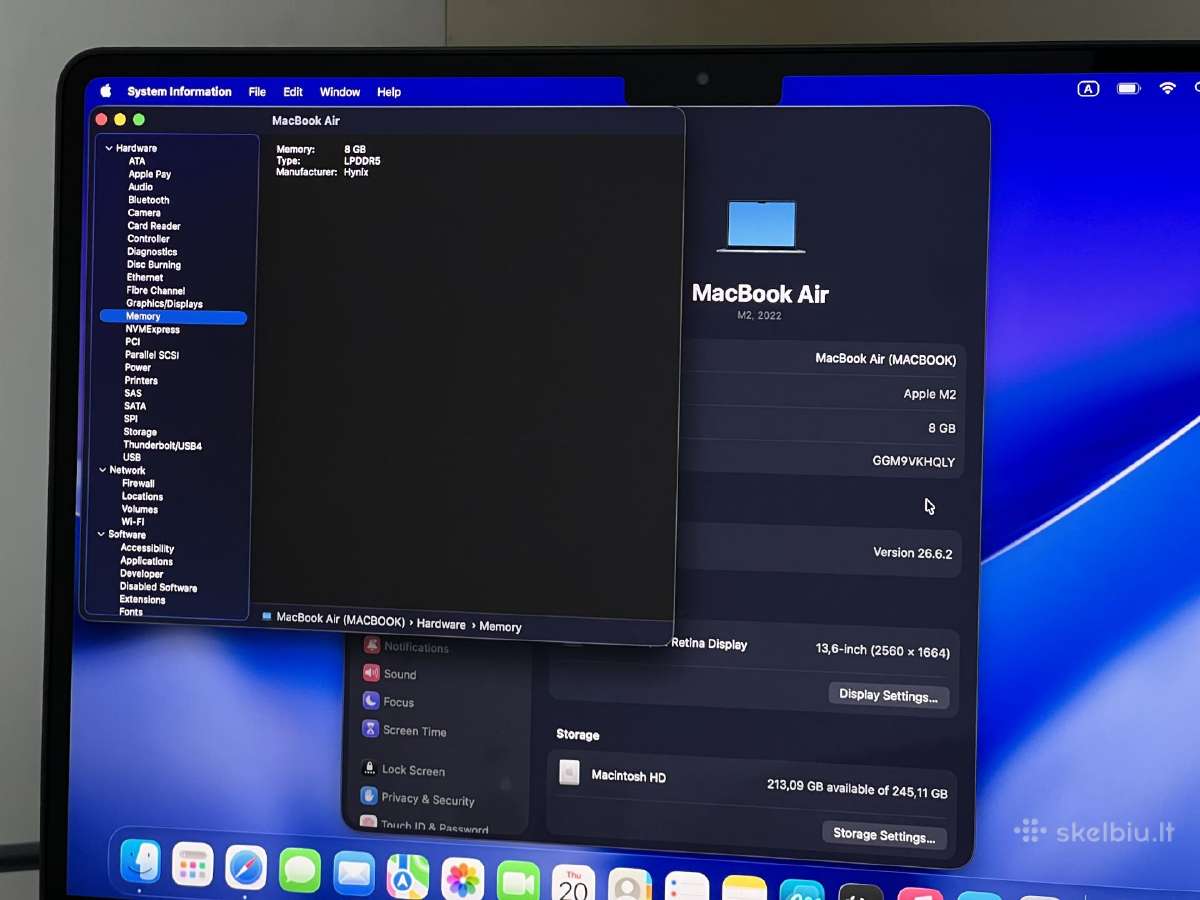Click the Storage Settings button
This screenshot has height=900, width=1200.
tap(884, 834)
